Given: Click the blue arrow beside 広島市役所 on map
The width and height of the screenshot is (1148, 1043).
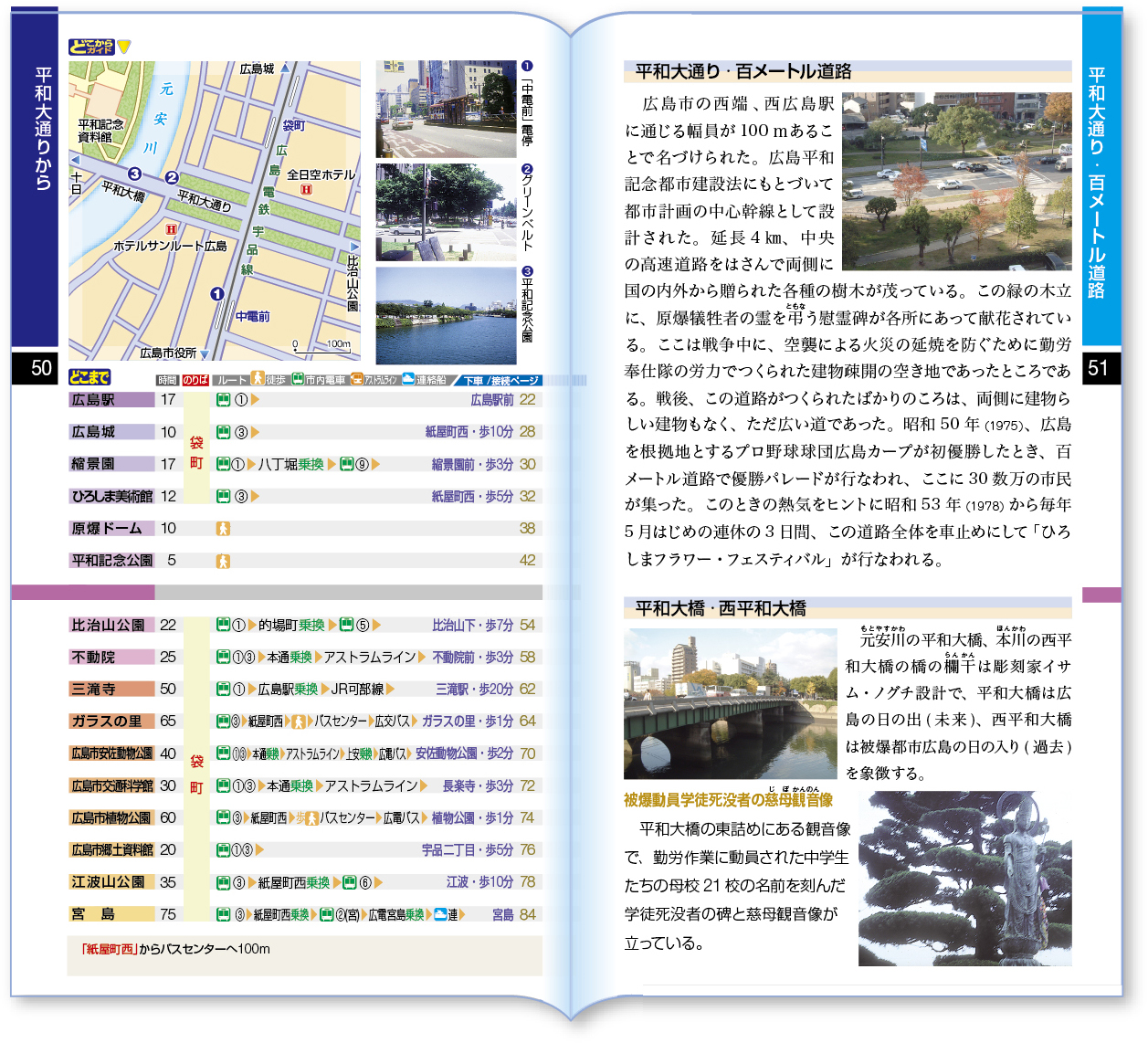Looking at the screenshot, I should tap(205, 354).
